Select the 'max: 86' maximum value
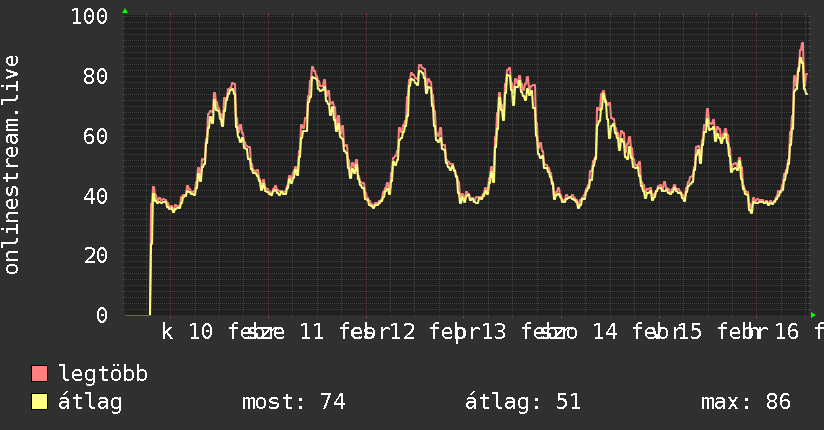Screen dimensions: 824x430 coord(746,402)
